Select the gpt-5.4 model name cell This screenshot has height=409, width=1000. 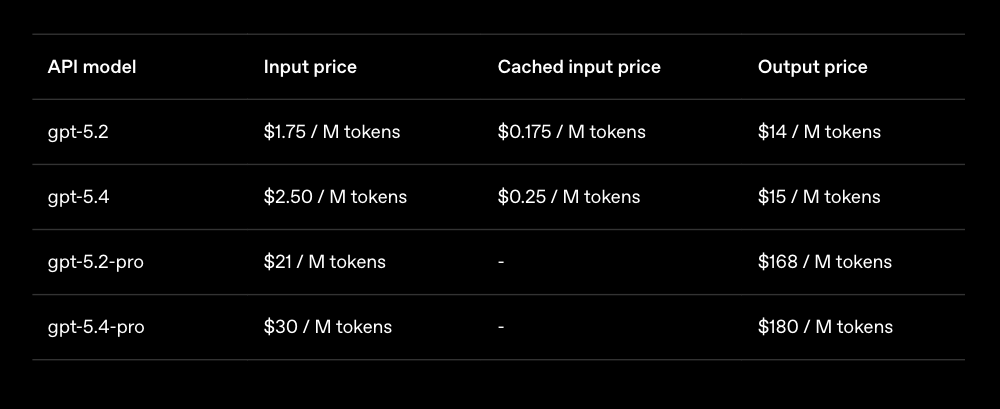[78, 197]
